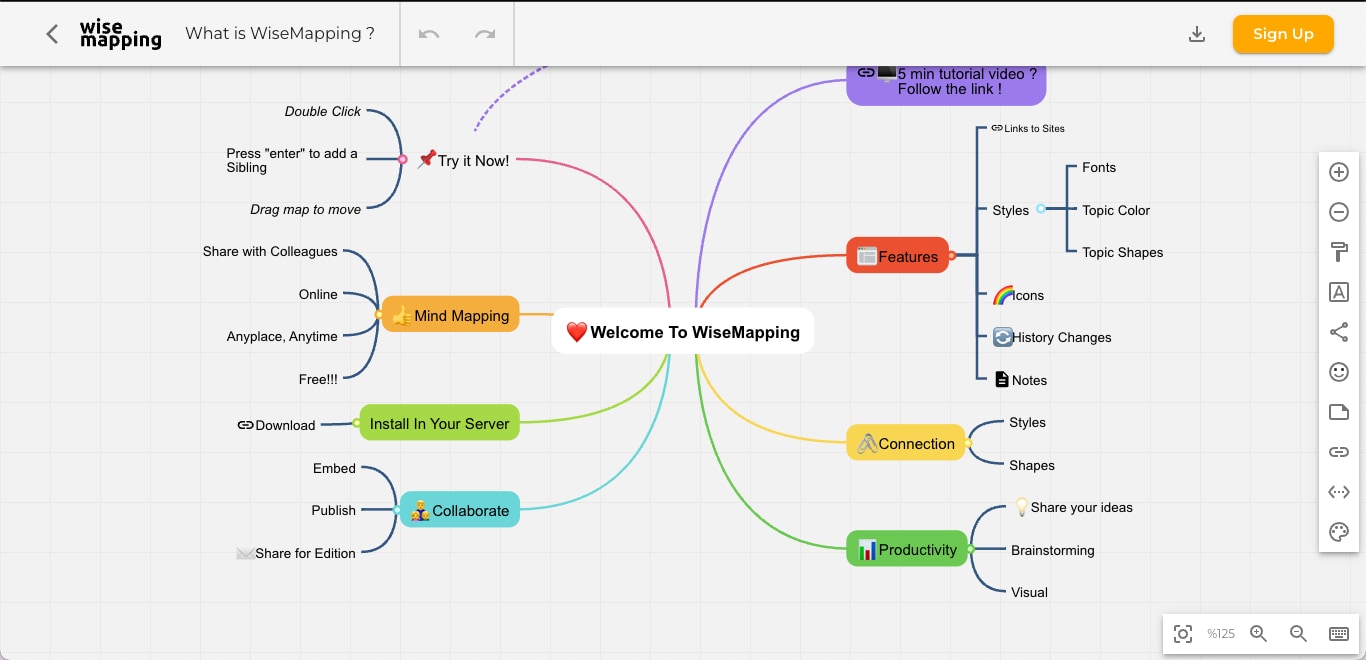Select the Publish subtopic
This screenshot has height=660, width=1366.
[334, 510]
